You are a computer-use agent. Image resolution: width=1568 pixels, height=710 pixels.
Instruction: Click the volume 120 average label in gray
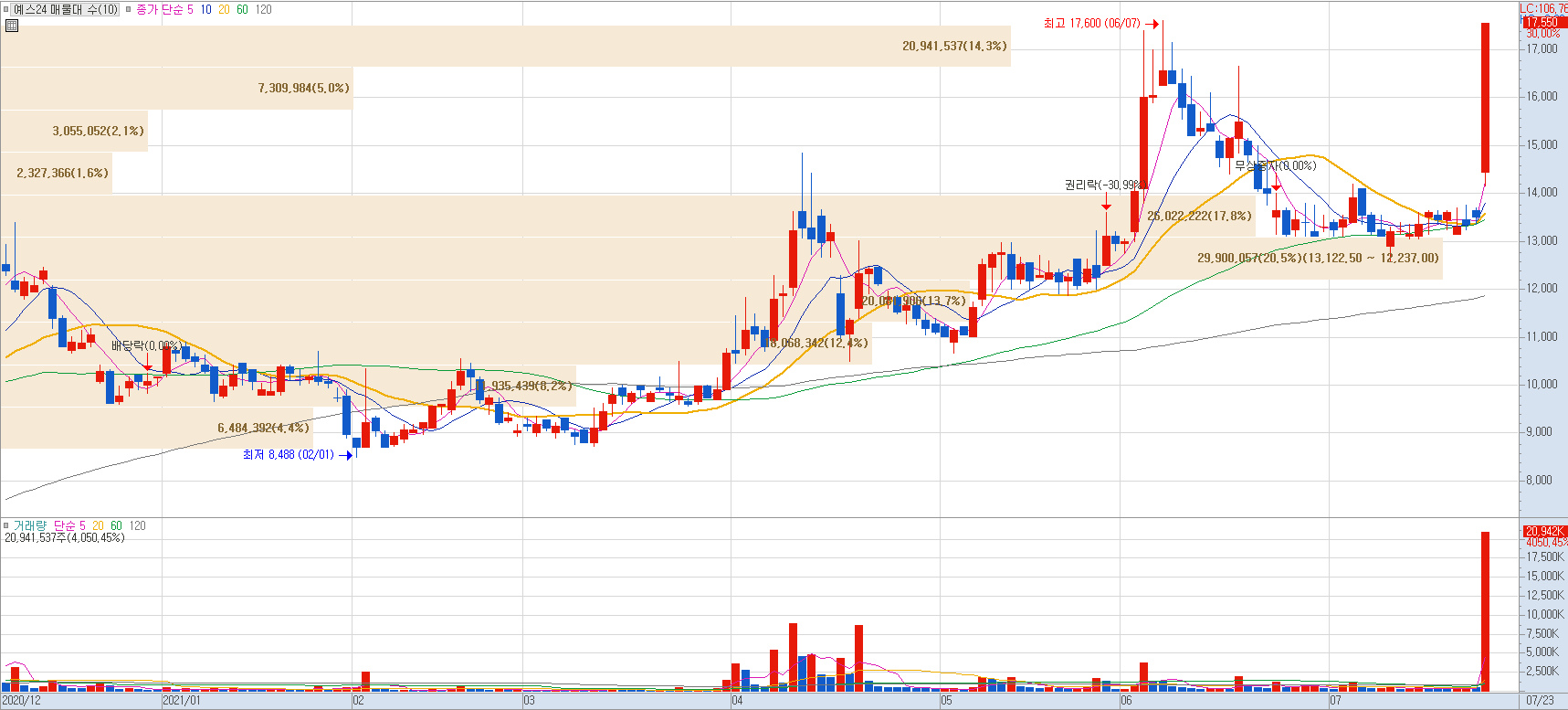coord(137,525)
